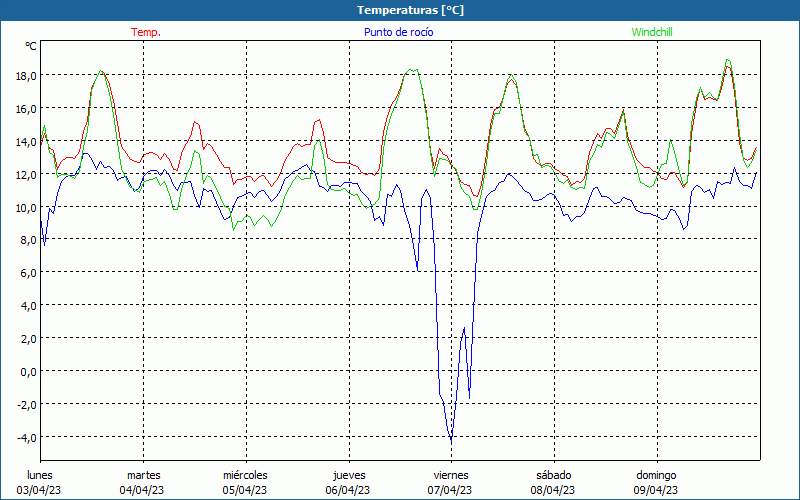The image size is (800, 500).
Task: Click the 05/04/23 date label
Action: [x=245, y=490]
